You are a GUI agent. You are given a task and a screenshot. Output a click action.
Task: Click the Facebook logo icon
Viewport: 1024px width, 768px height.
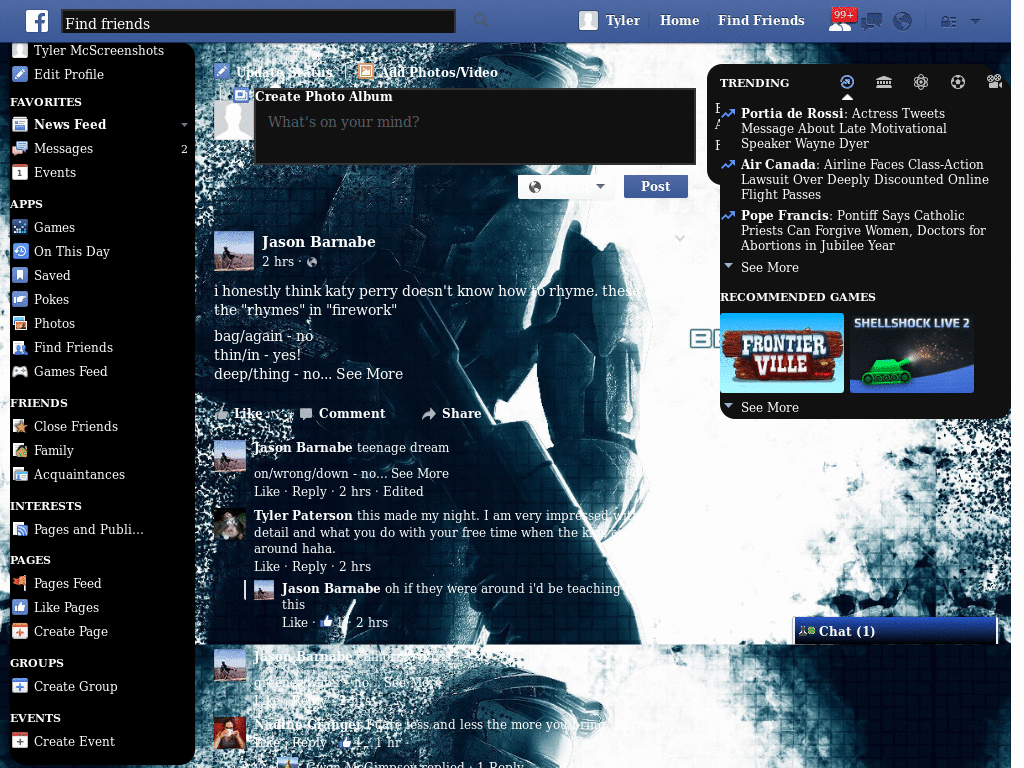click(x=37, y=21)
